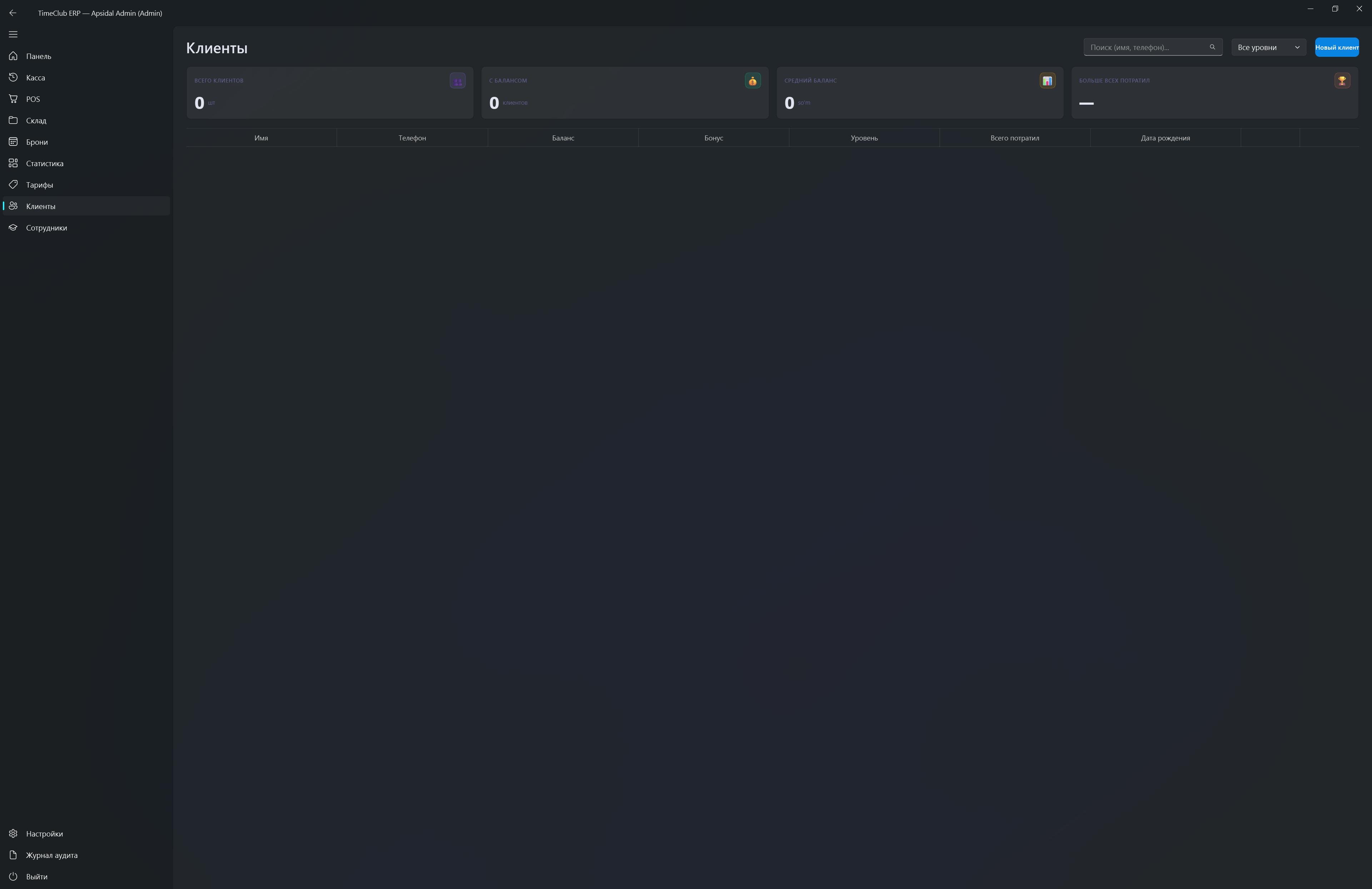This screenshot has width=1372, height=889.
Task: Sort by Бонус column header
Action: click(714, 138)
